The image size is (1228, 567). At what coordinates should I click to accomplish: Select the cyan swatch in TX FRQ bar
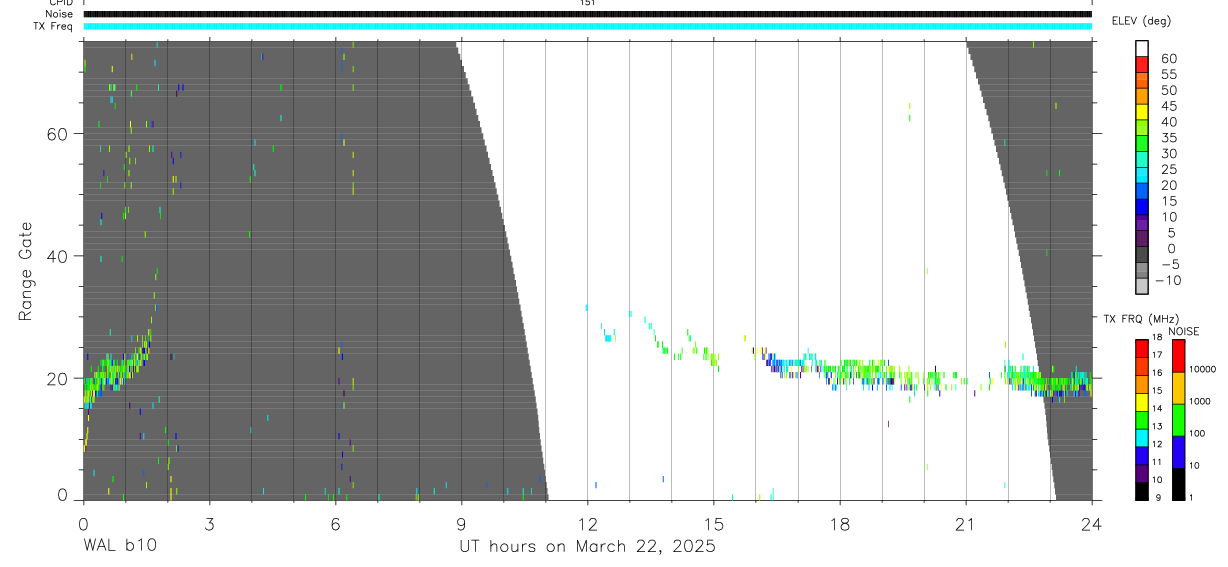[1141, 437]
